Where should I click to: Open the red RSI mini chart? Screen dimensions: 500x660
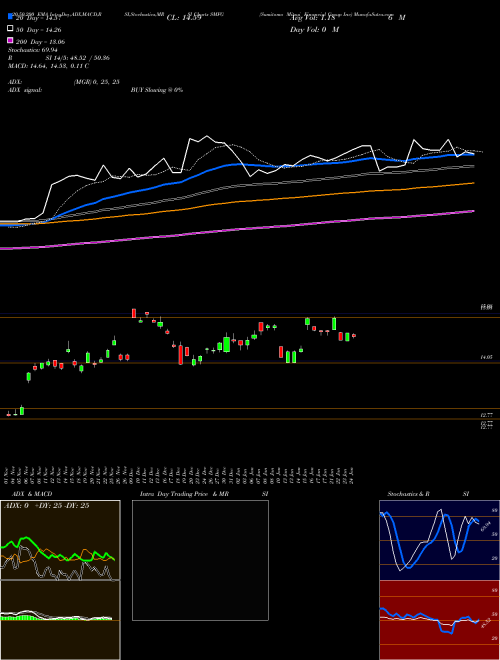pyautogui.click(x=439, y=620)
